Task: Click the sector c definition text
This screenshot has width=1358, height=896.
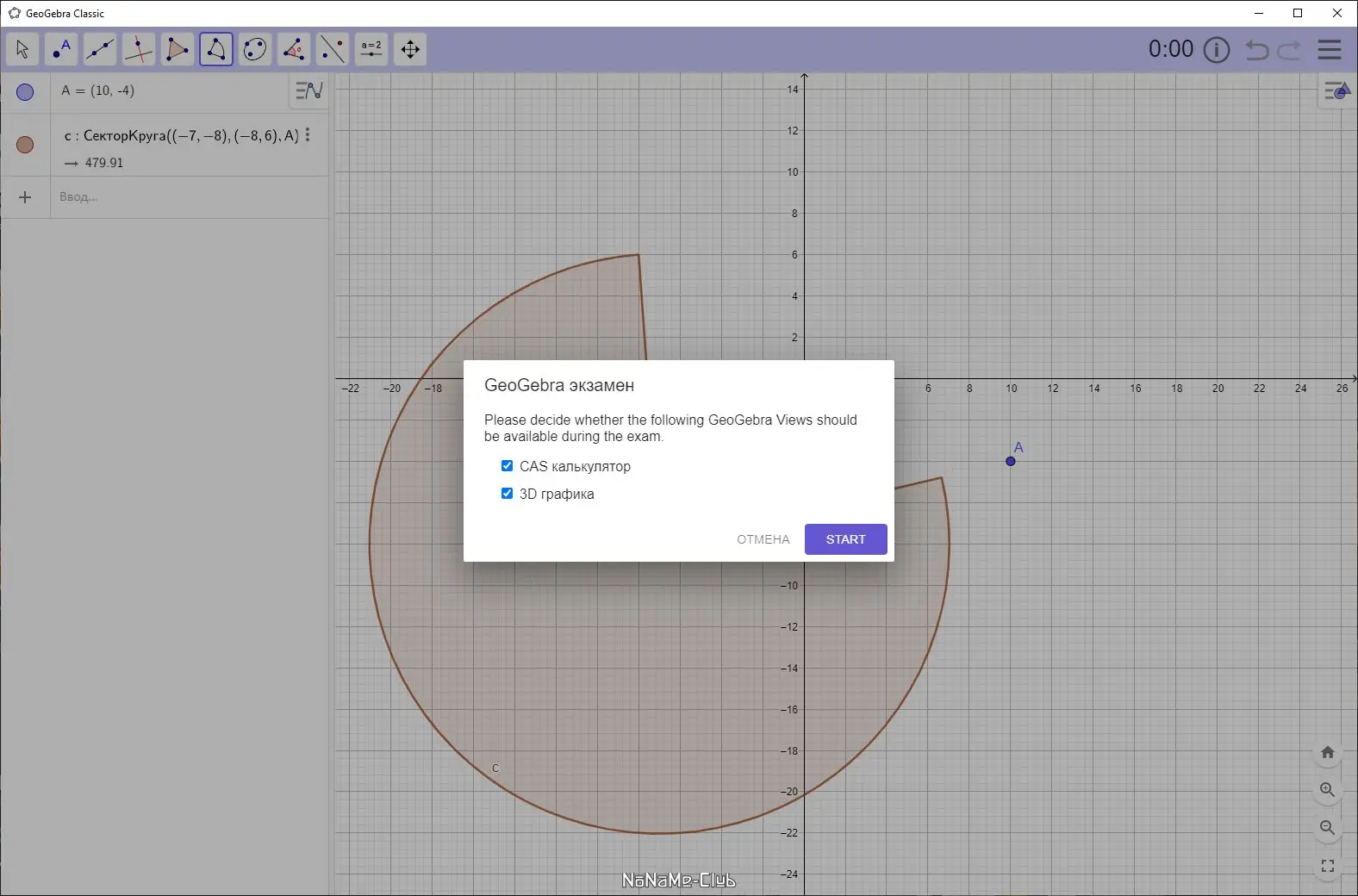Action: (x=182, y=135)
